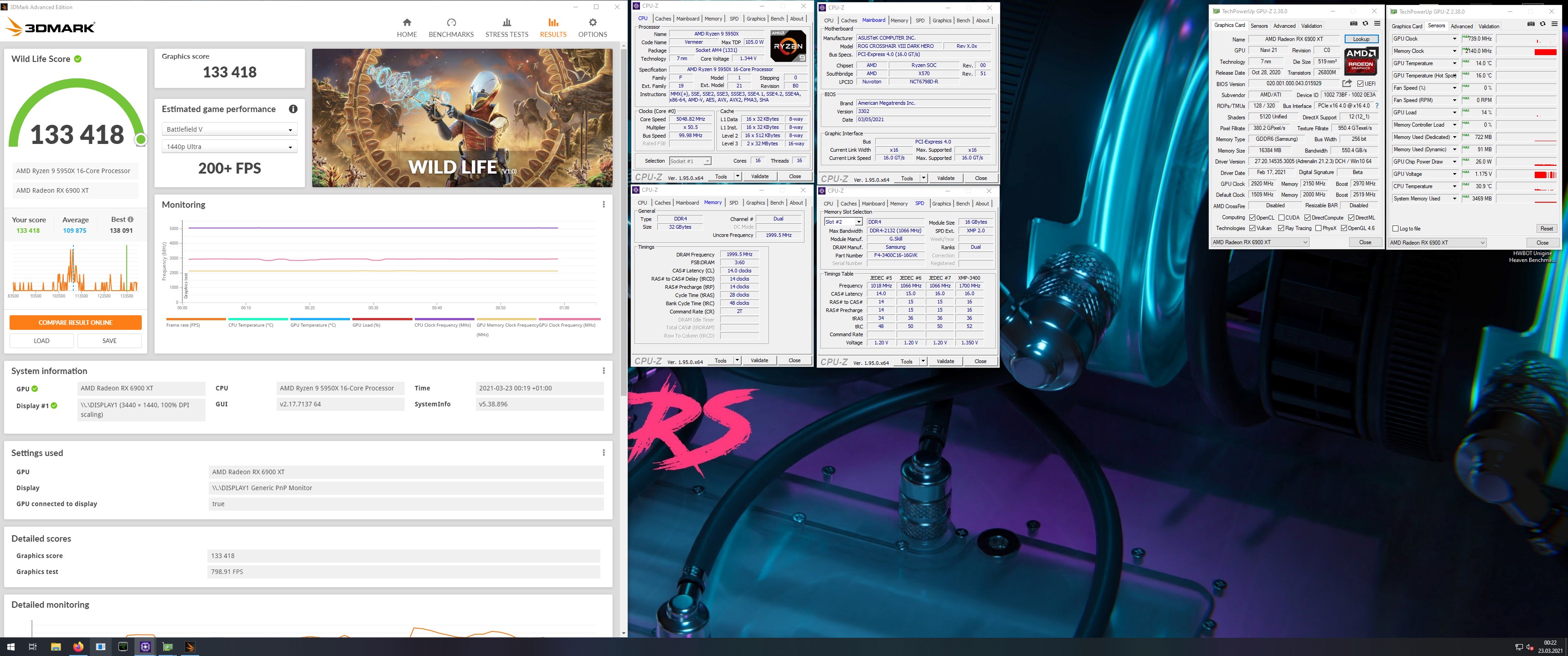Image resolution: width=1568 pixels, height=656 pixels.
Task: Open 3DMark OPTIONS gear
Action: [x=592, y=28]
